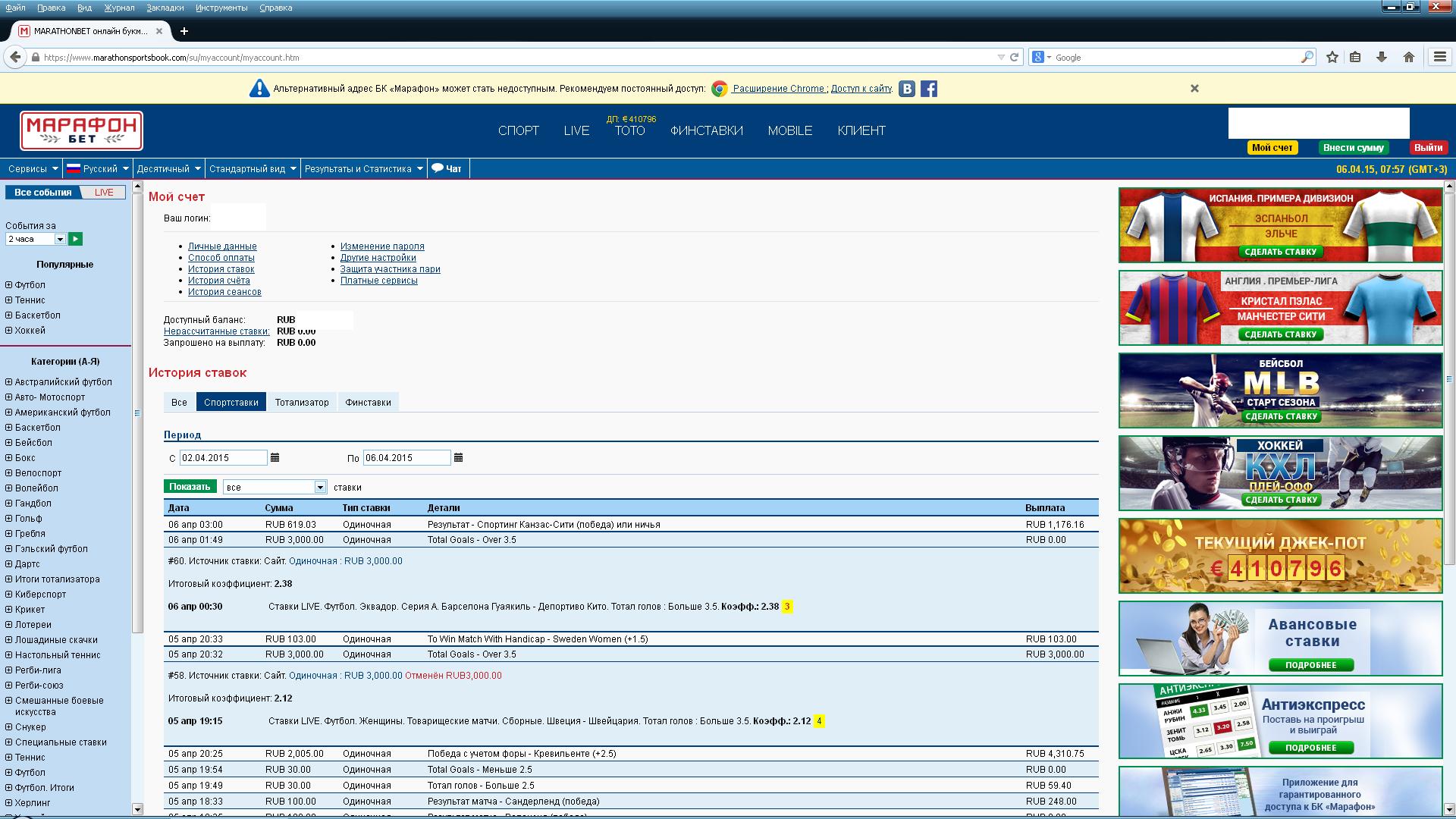1456x819 pixels.
Task: Open the Текущий джек-пот banner
Action: (x=1280, y=556)
